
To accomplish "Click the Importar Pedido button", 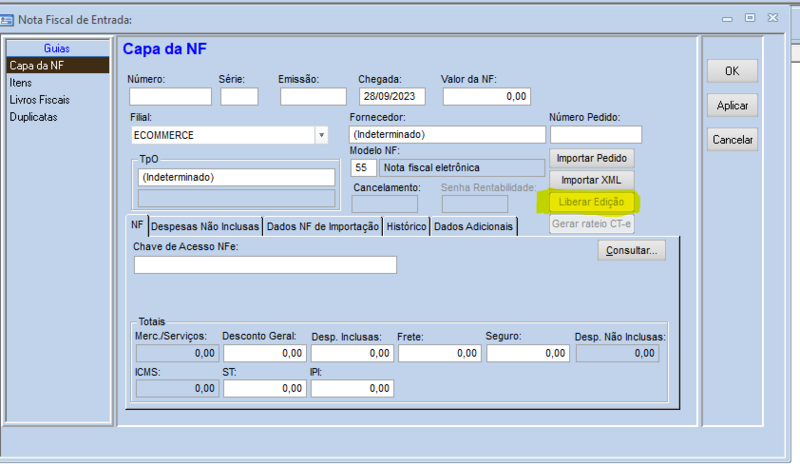I will (x=592, y=158).
